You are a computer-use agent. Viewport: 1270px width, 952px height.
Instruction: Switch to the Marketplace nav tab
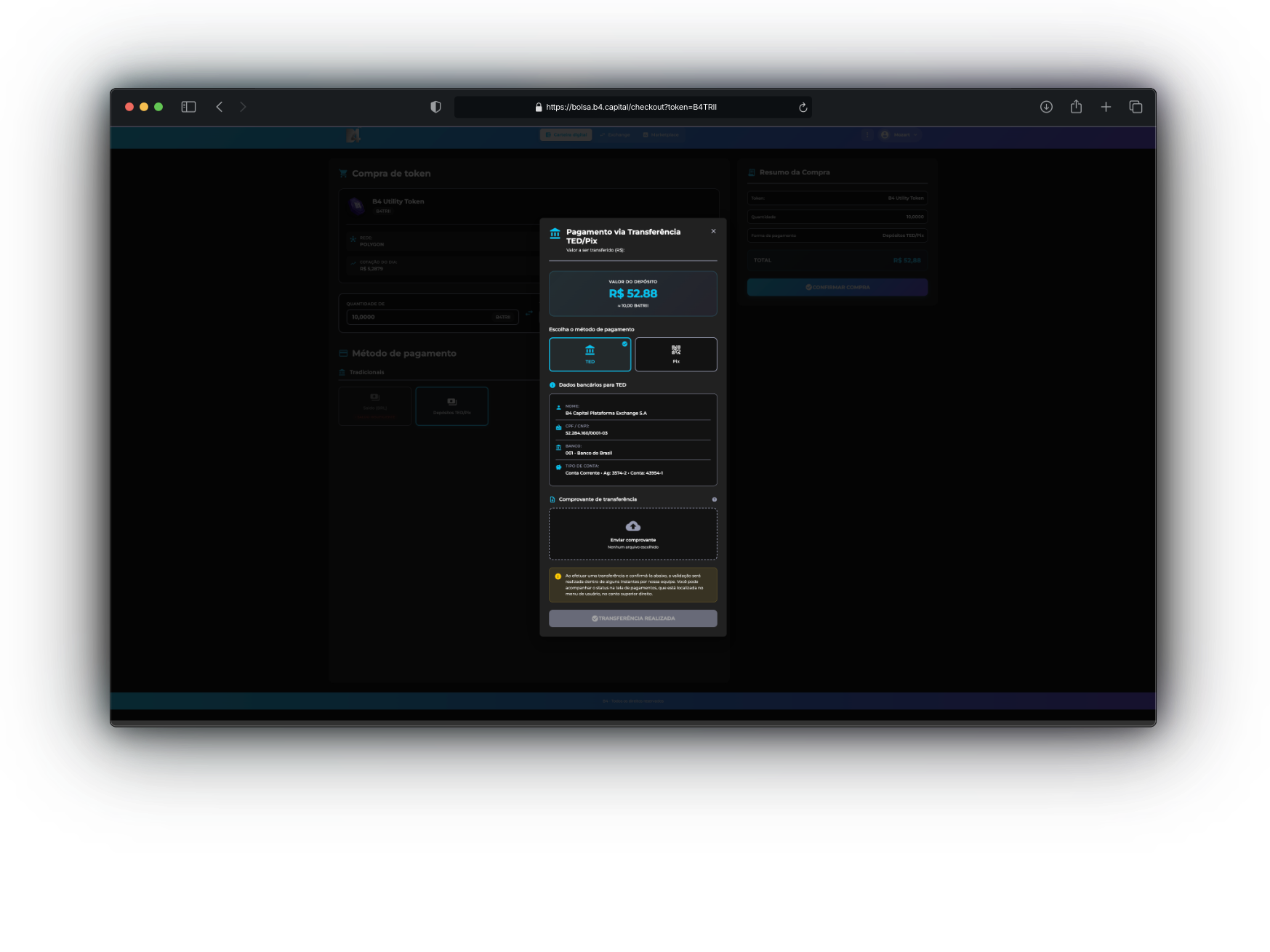point(661,135)
